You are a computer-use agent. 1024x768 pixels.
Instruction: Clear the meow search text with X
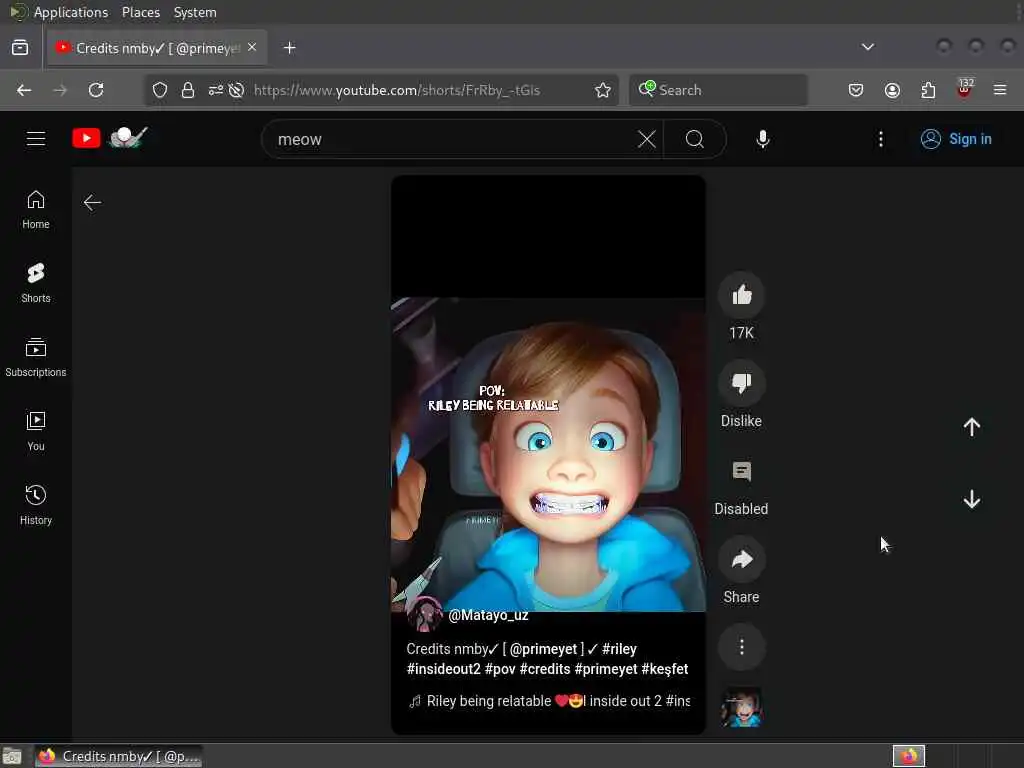647,139
